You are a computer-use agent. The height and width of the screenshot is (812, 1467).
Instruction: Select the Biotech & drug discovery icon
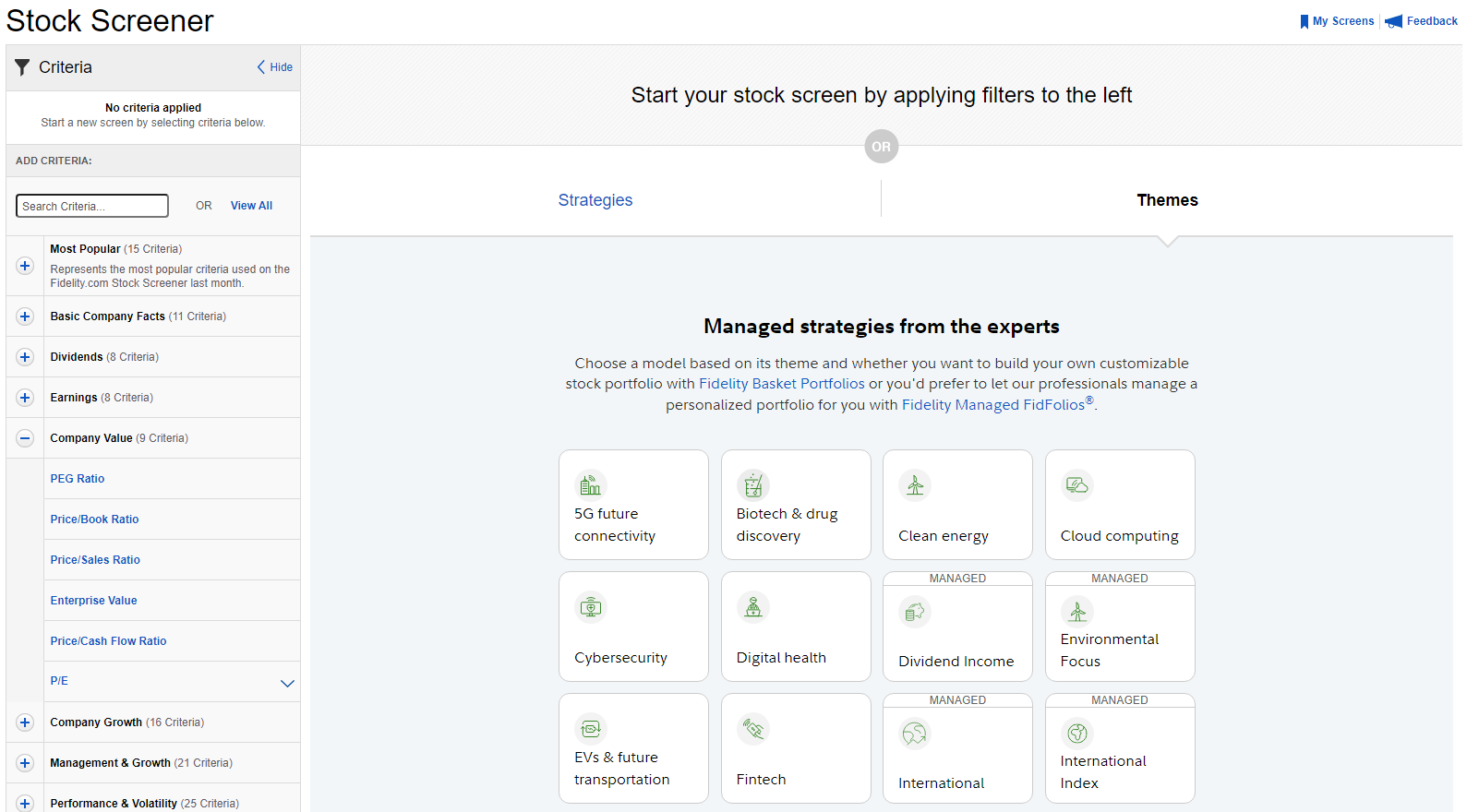[x=752, y=484]
